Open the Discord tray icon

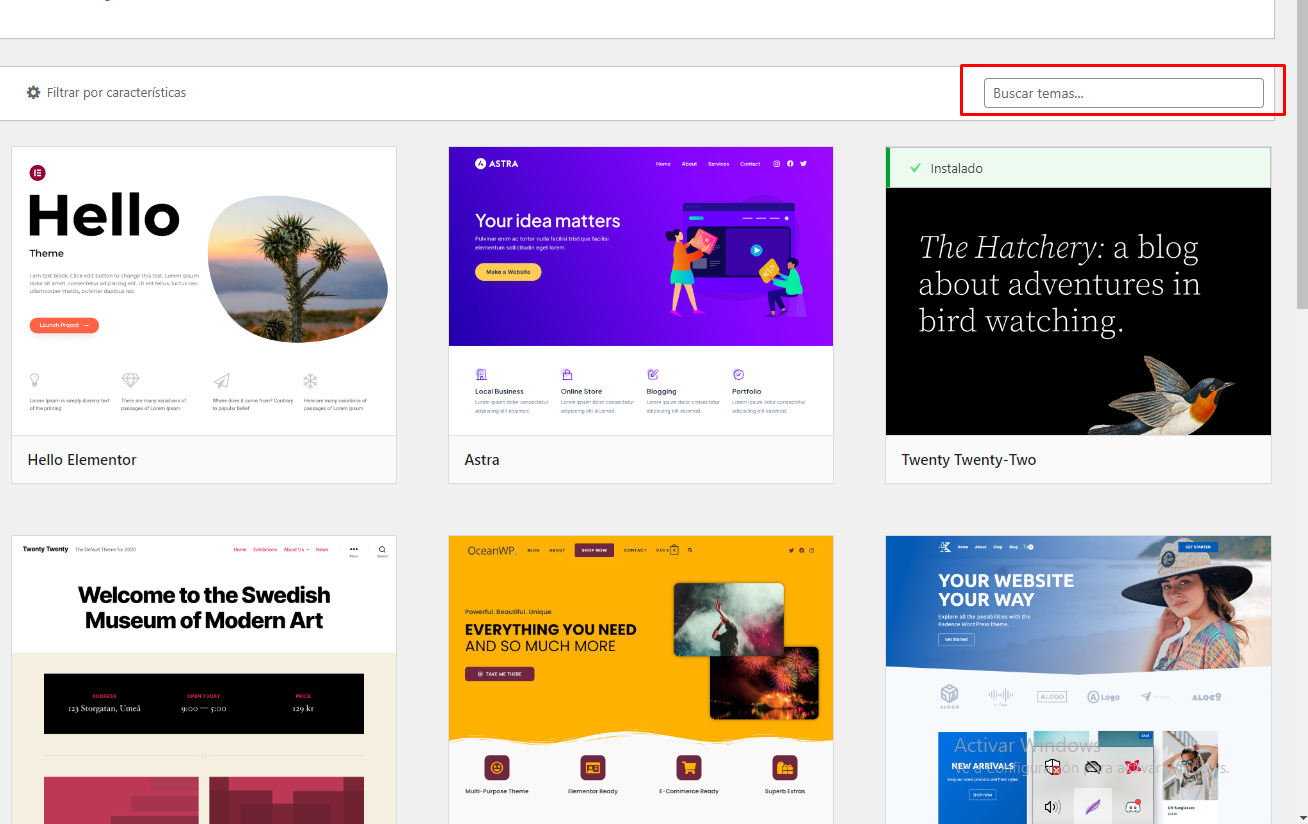(1133, 806)
